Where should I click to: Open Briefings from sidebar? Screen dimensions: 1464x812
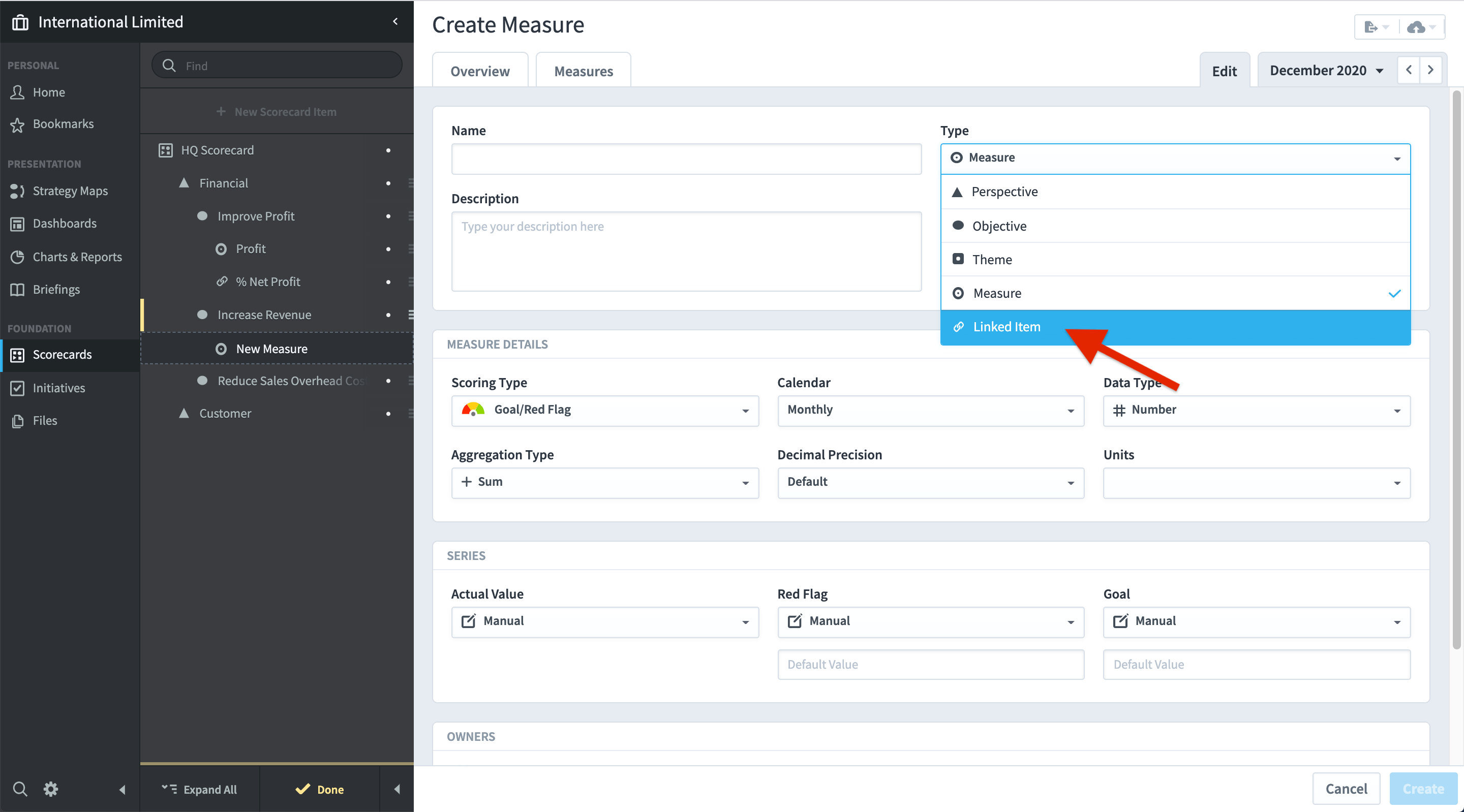click(56, 289)
